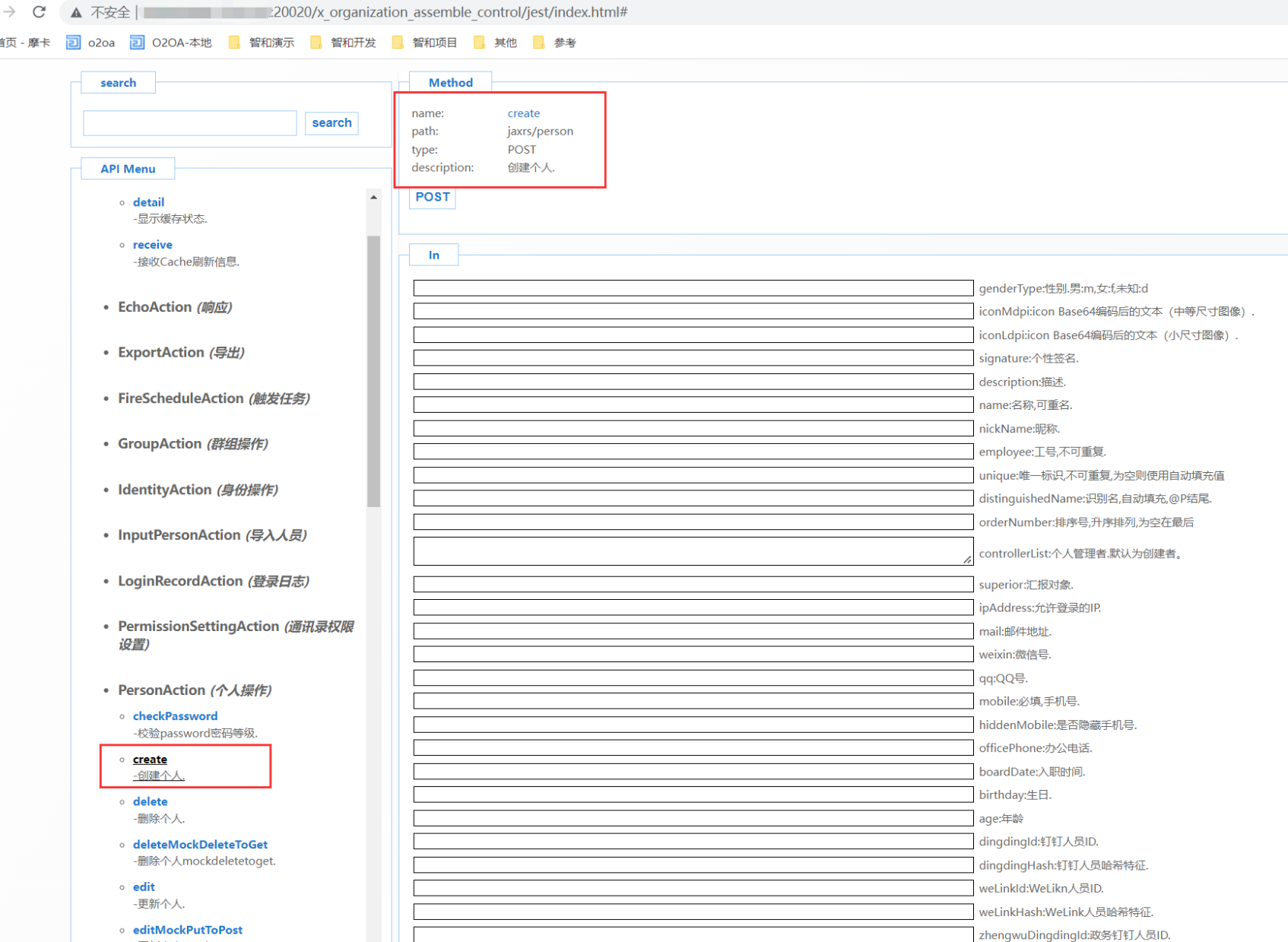Open the 参考 bookmark folder
1288x942 pixels.
(x=555, y=43)
